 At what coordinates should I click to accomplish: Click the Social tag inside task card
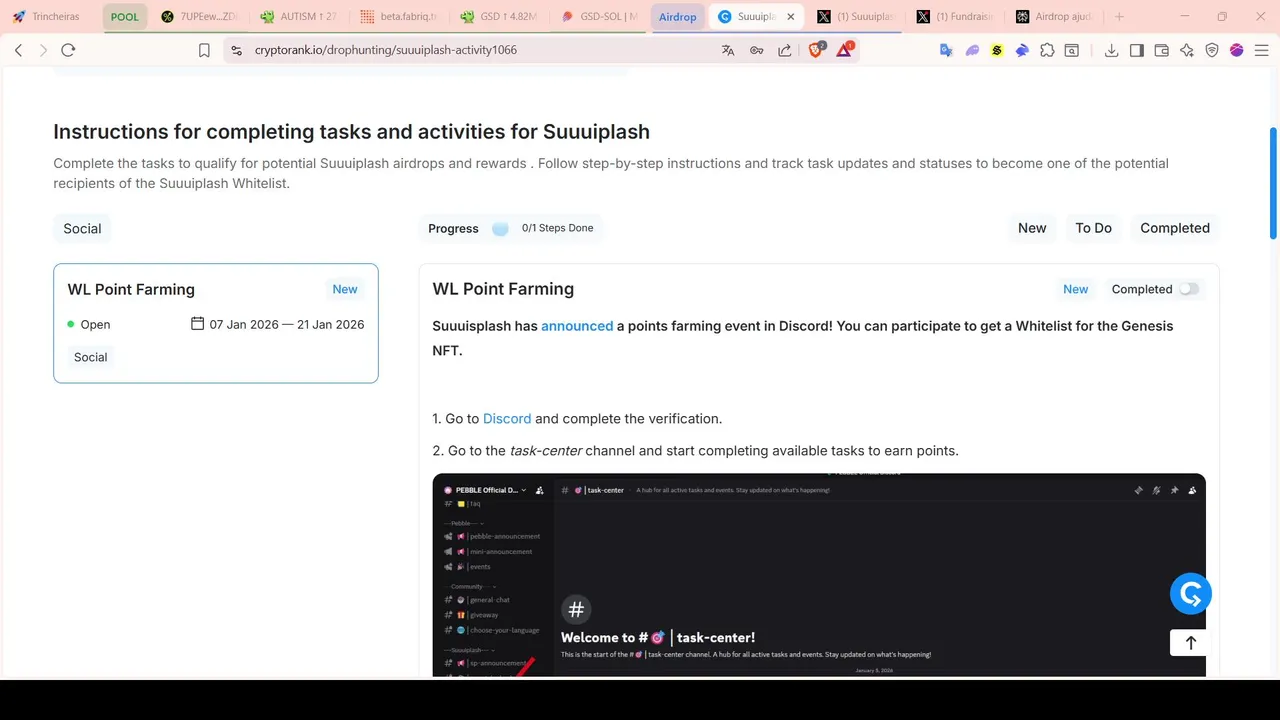point(90,357)
